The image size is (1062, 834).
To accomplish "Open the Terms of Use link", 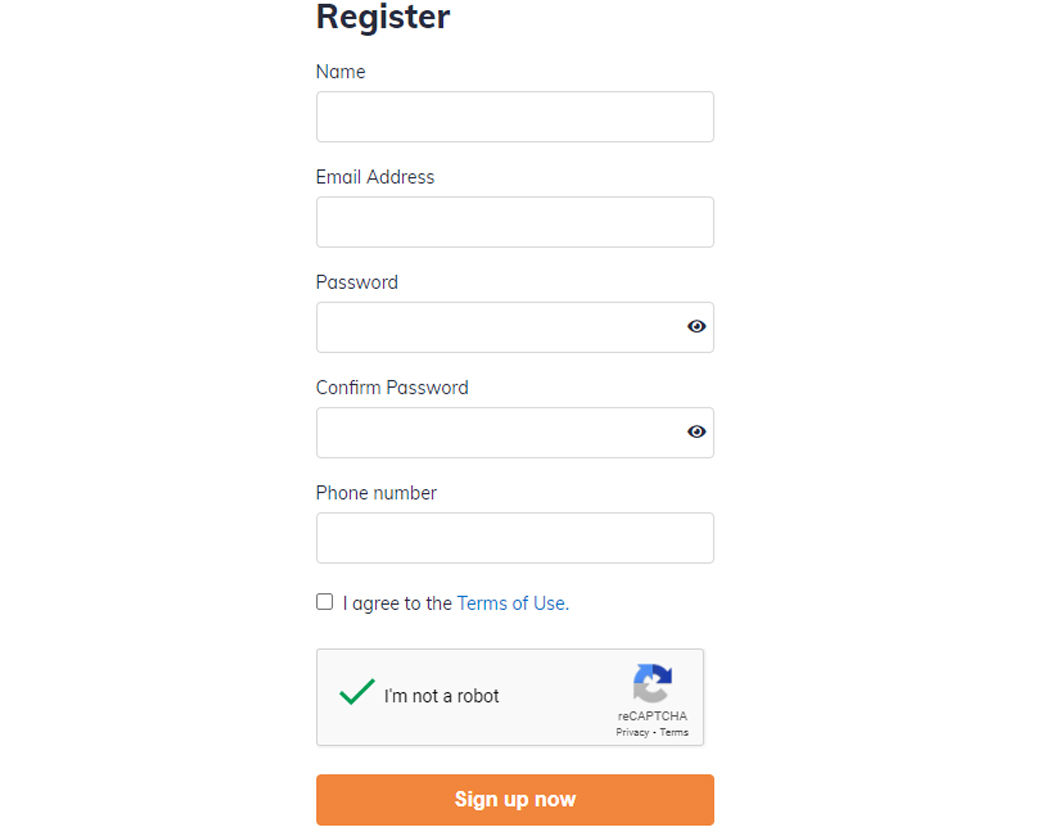I will (x=513, y=603).
